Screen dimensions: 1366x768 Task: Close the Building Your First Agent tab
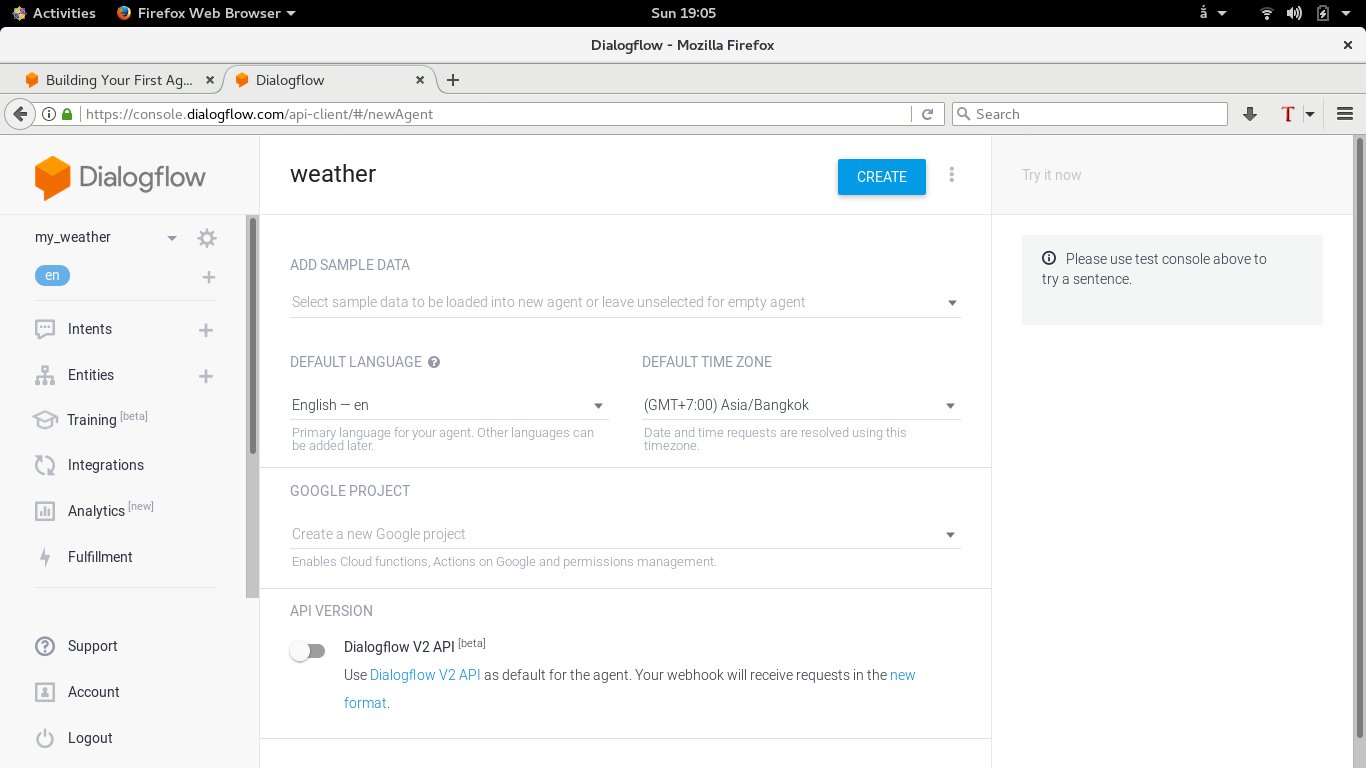(x=209, y=80)
